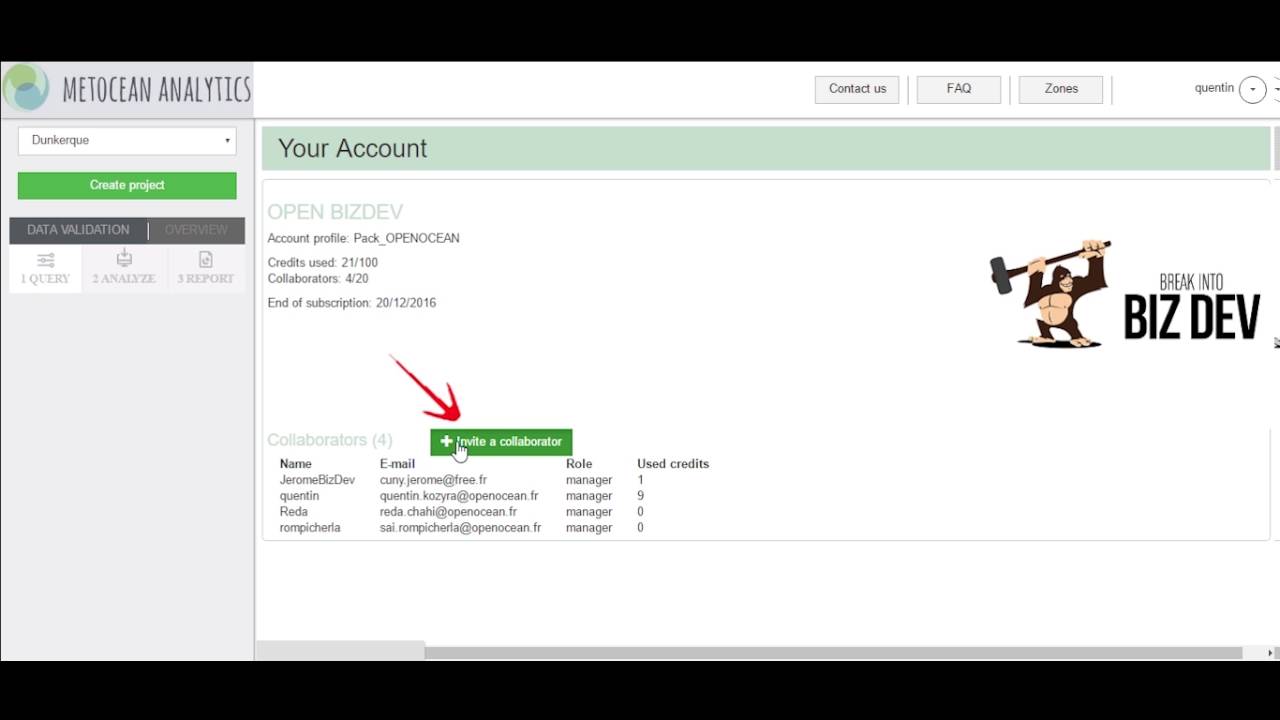The image size is (1280, 720).
Task: Click the Collaborators (4) heading
Action: (x=330, y=440)
